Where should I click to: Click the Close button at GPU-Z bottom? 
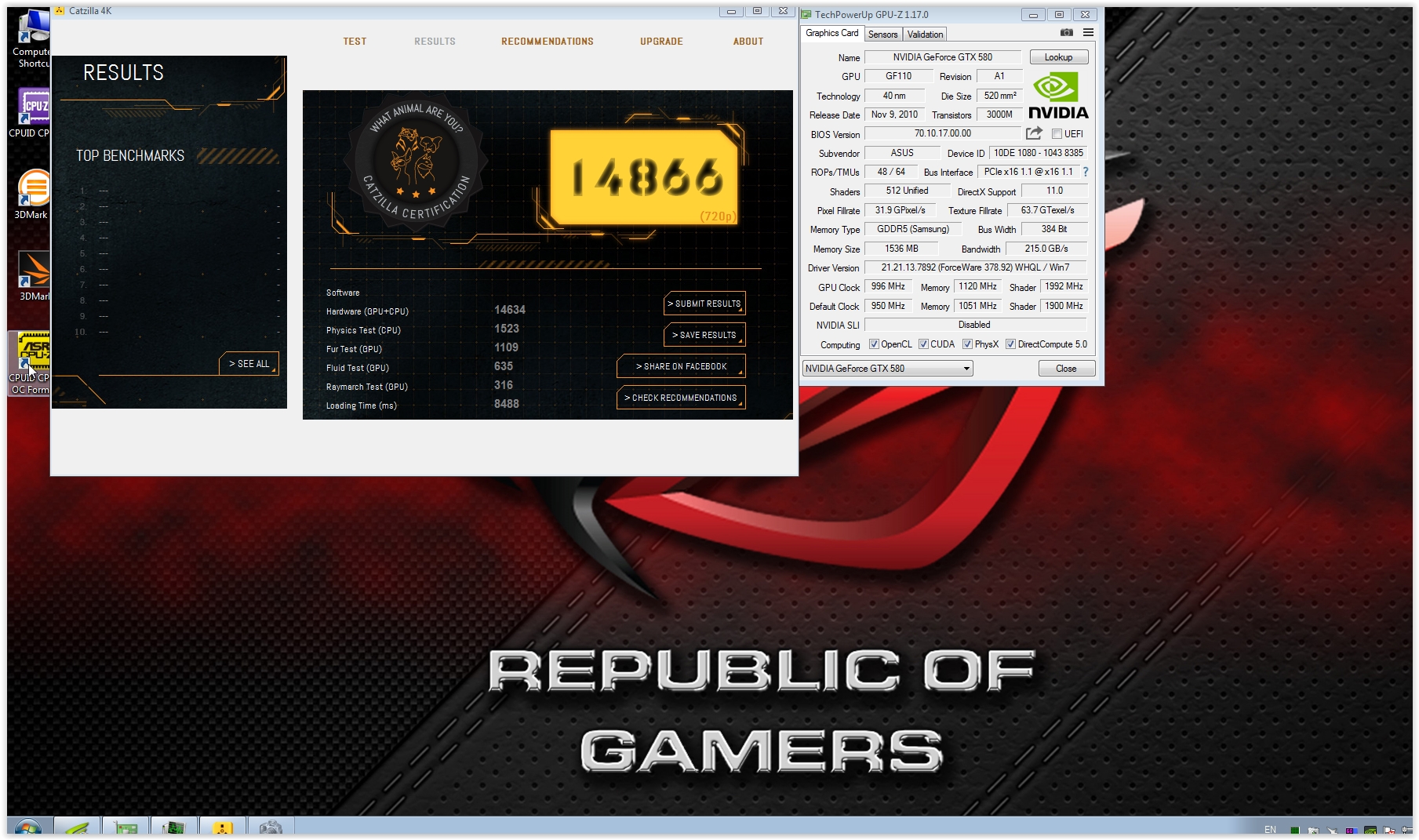tap(1066, 369)
